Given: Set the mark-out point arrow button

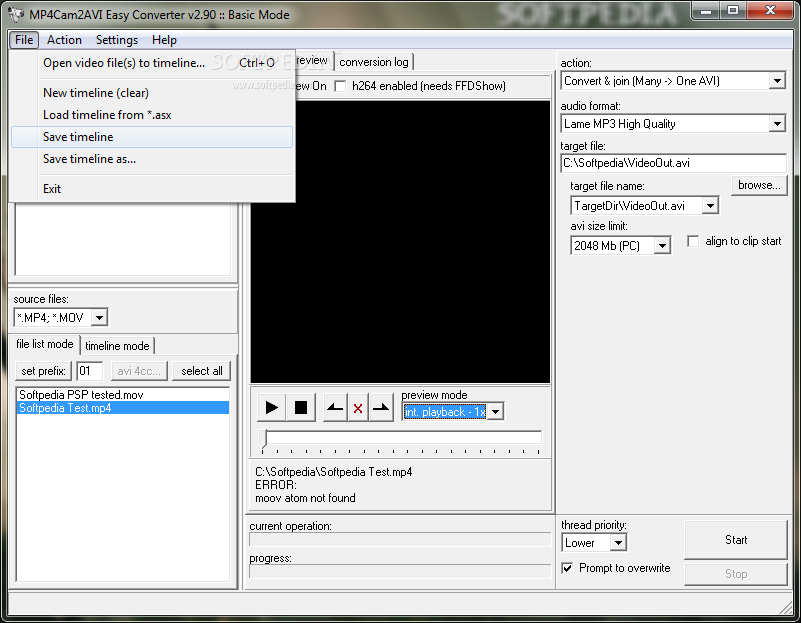Looking at the screenshot, I should (381, 408).
